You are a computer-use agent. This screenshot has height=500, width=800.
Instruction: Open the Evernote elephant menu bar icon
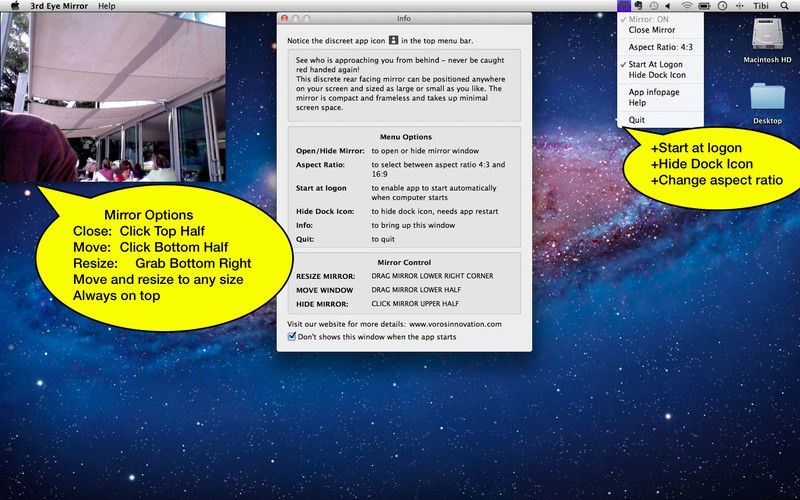638,6
